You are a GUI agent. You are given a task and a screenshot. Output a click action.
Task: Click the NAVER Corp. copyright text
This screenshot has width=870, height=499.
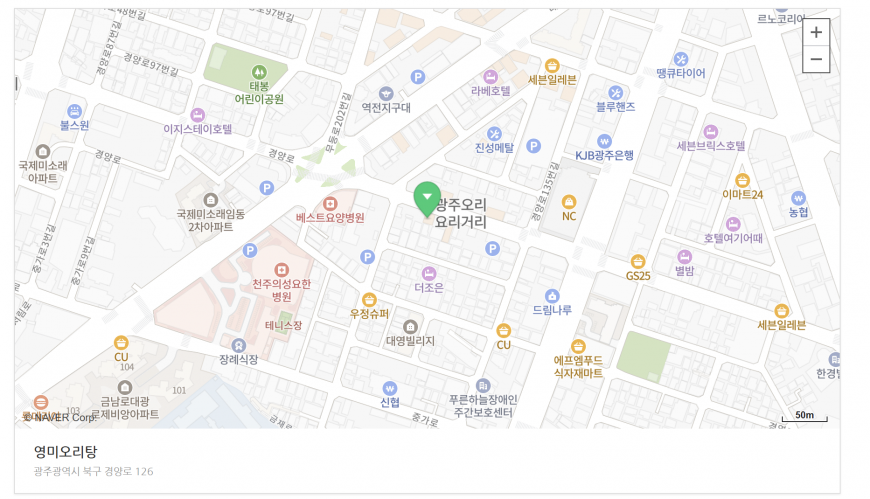point(60,417)
